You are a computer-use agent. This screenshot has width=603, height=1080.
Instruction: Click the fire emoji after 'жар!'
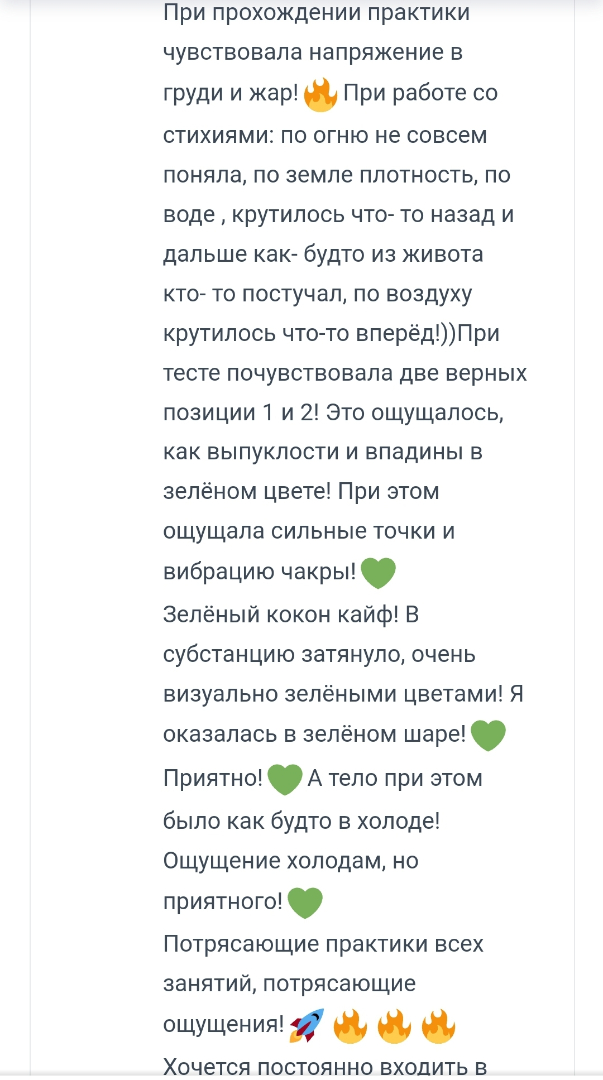tap(320, 94)
